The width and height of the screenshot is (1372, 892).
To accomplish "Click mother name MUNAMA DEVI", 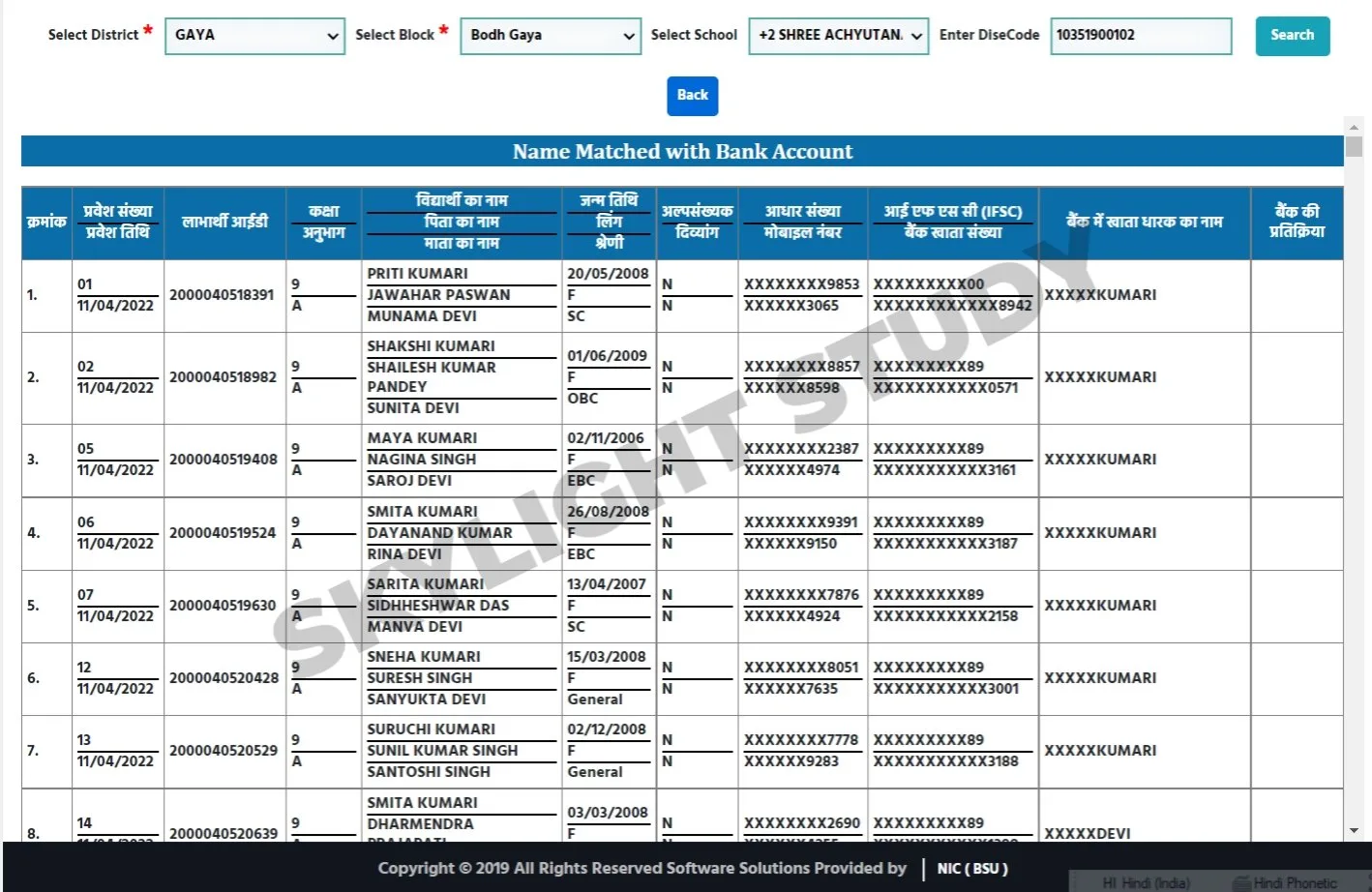I will pos(422,316).
